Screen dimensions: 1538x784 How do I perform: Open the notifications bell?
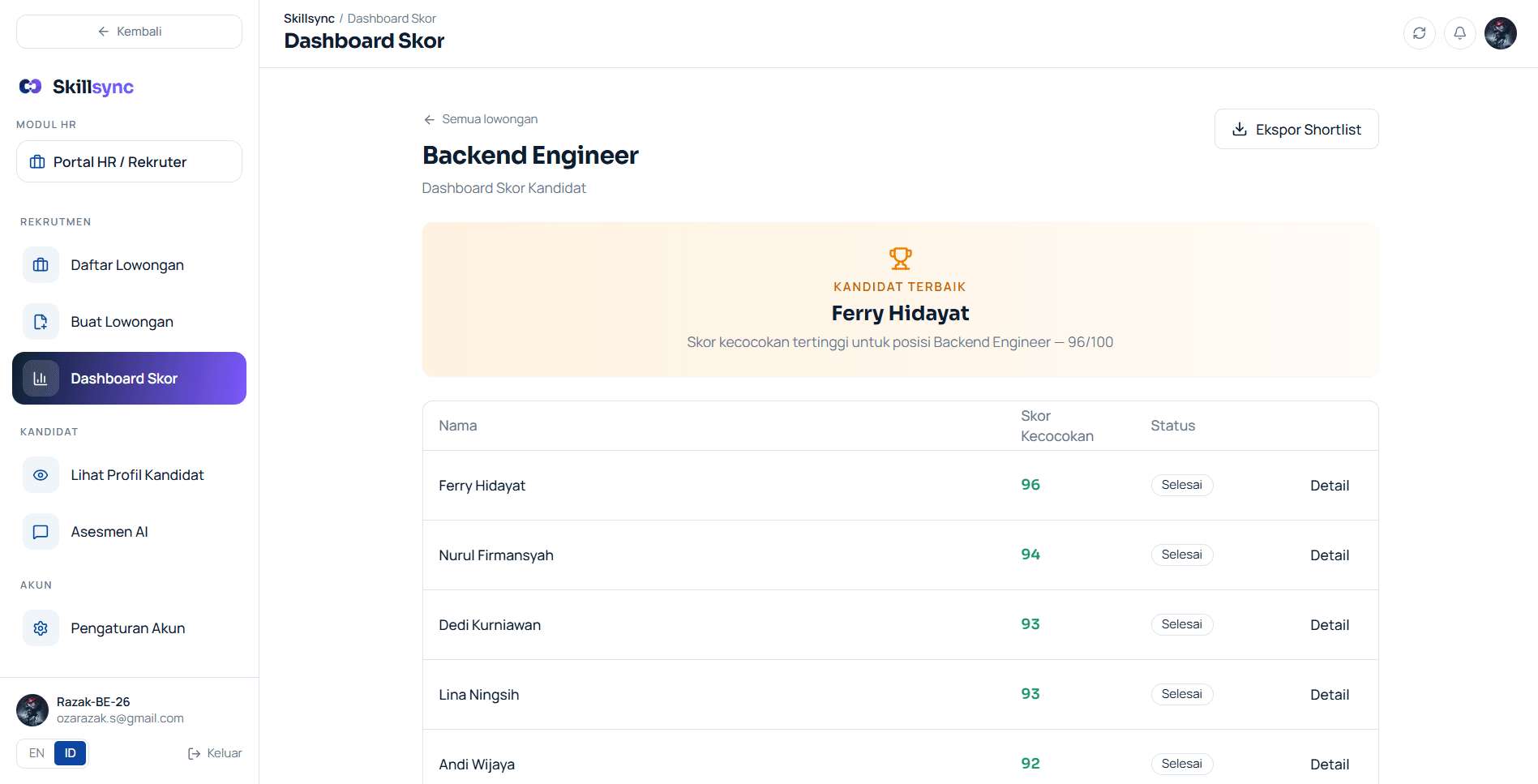click(x=1459, y=33)
